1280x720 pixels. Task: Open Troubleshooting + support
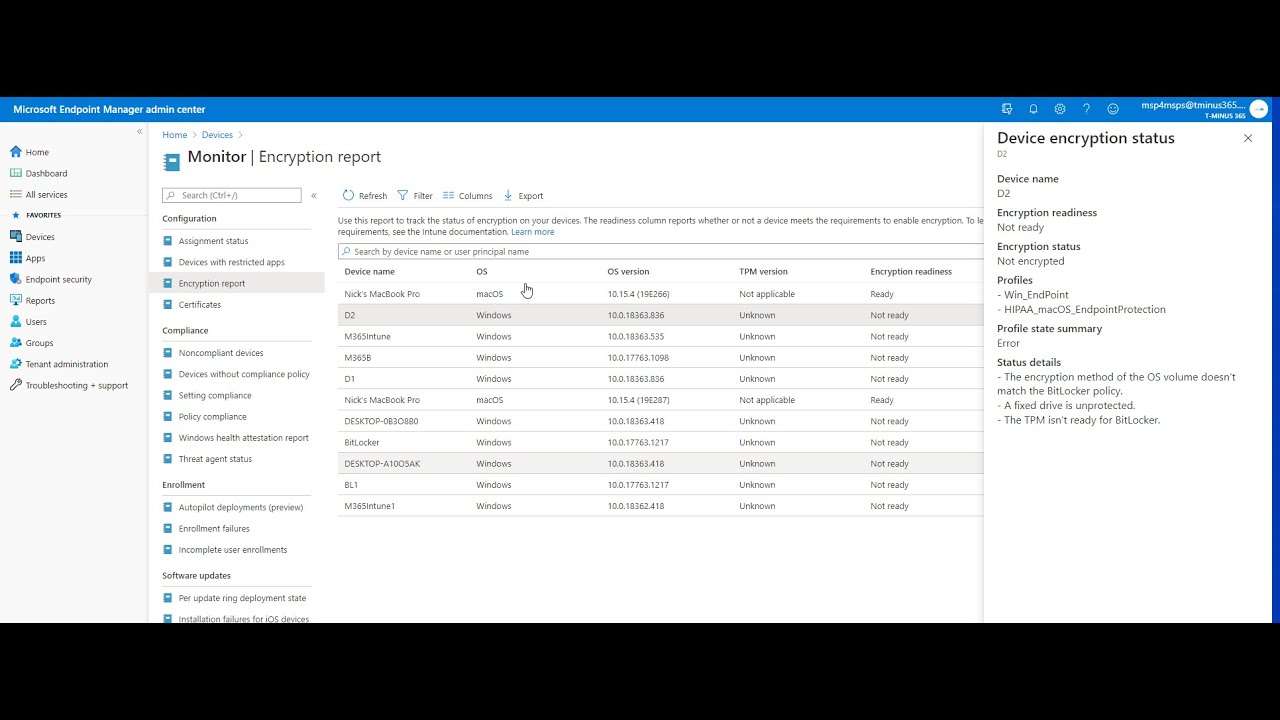[76, 385]
